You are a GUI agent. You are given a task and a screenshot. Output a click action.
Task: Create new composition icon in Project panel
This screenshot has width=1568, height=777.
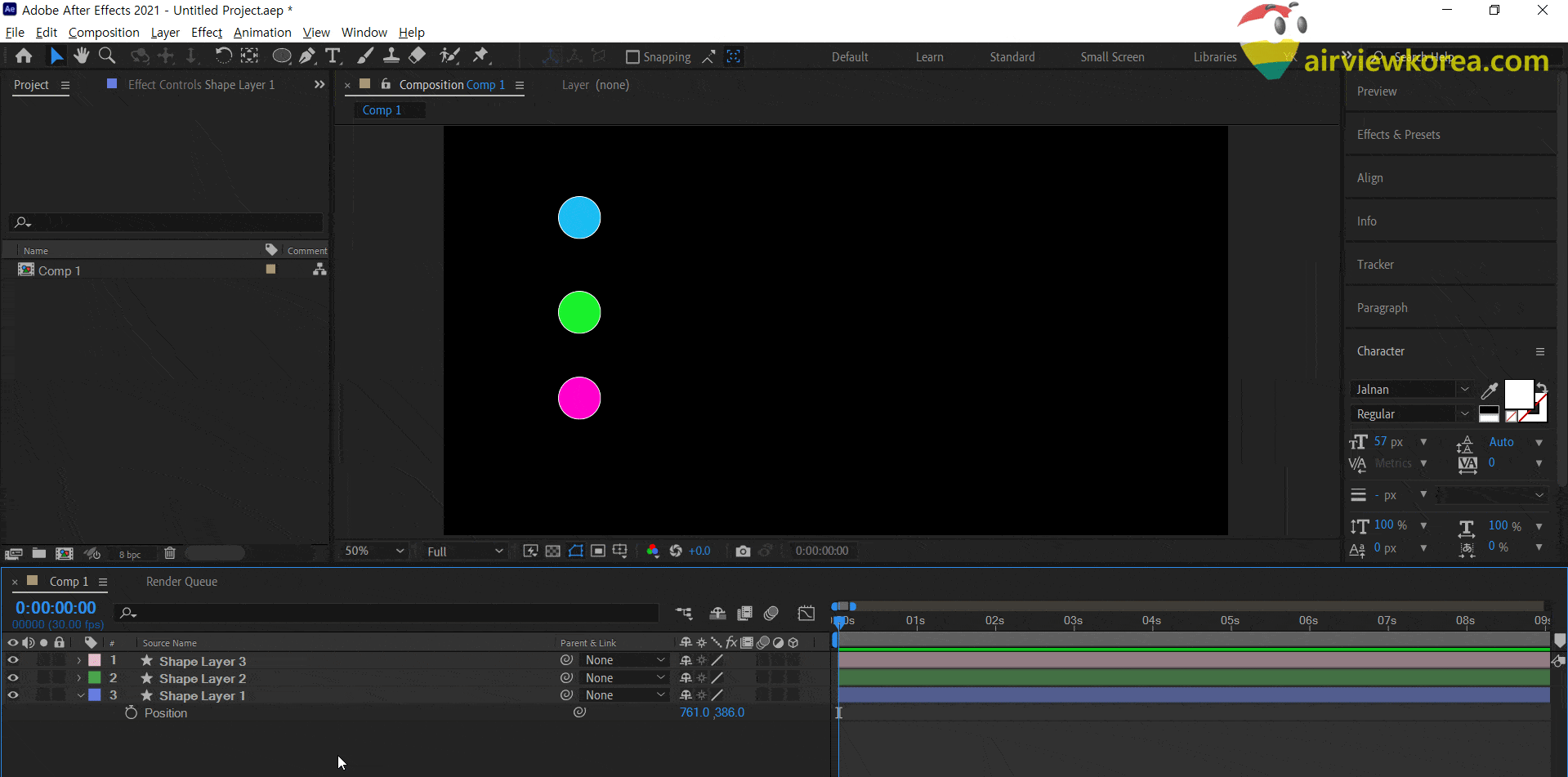click(65, 553)
